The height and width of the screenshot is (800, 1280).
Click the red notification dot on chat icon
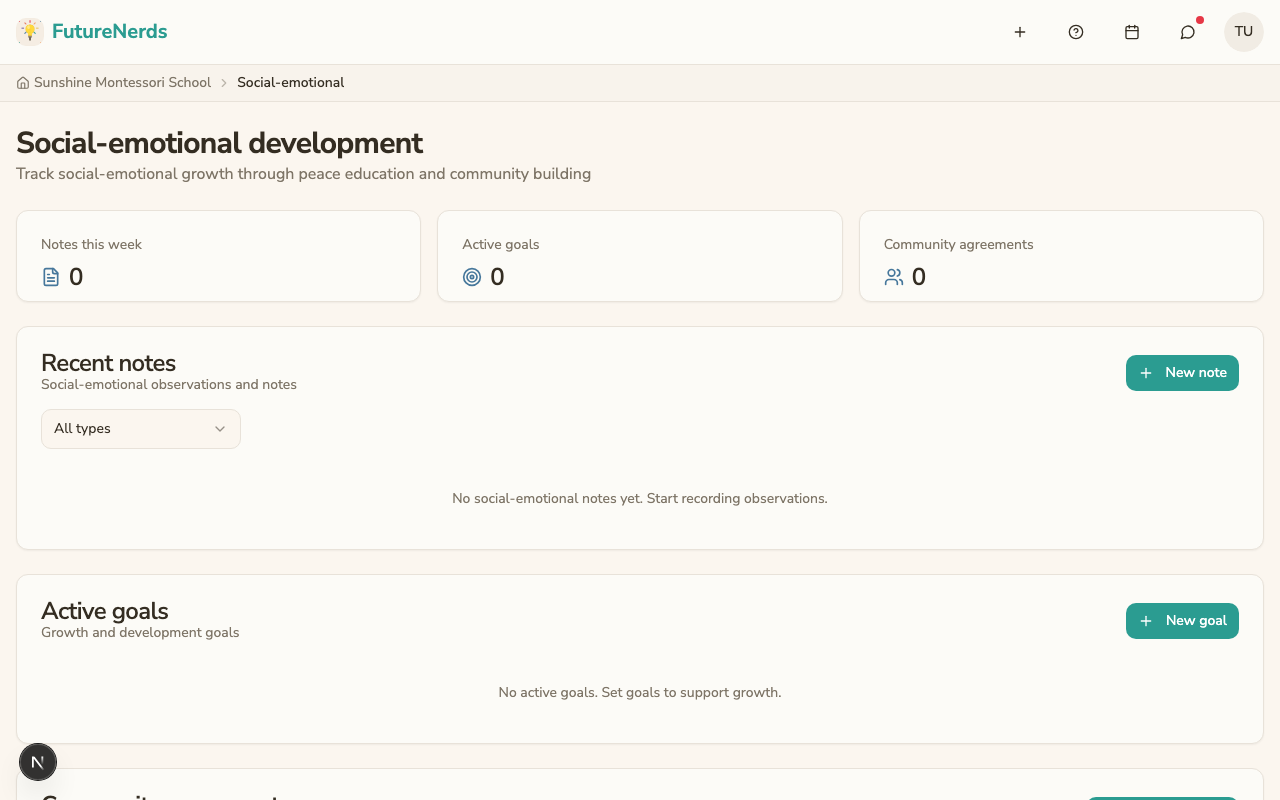pos(1199,19)
